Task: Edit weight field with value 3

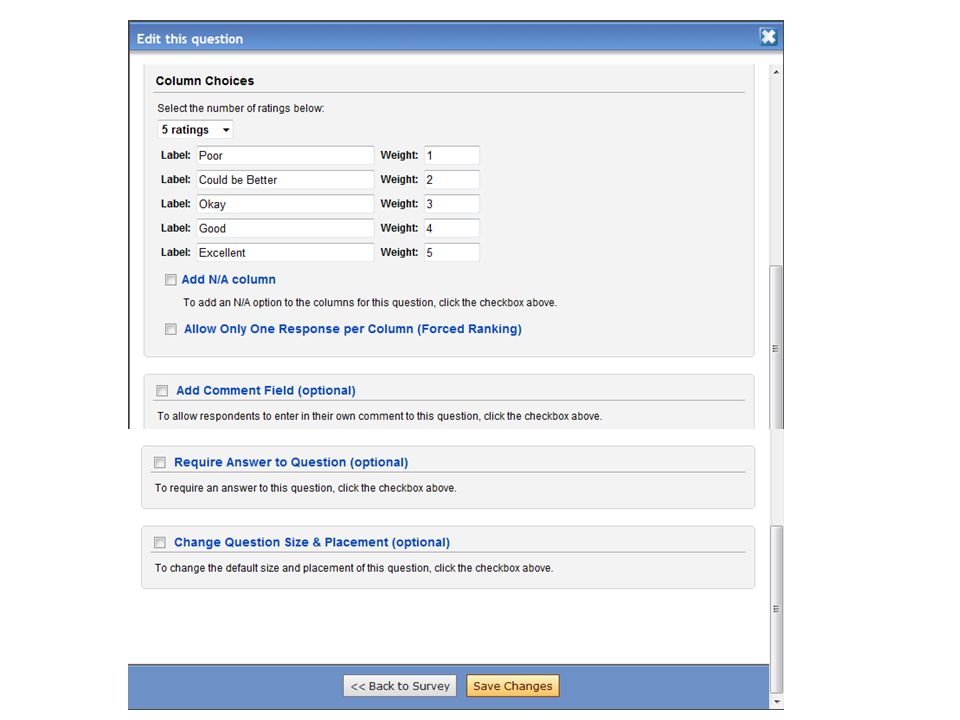Action: click(452, 204)
